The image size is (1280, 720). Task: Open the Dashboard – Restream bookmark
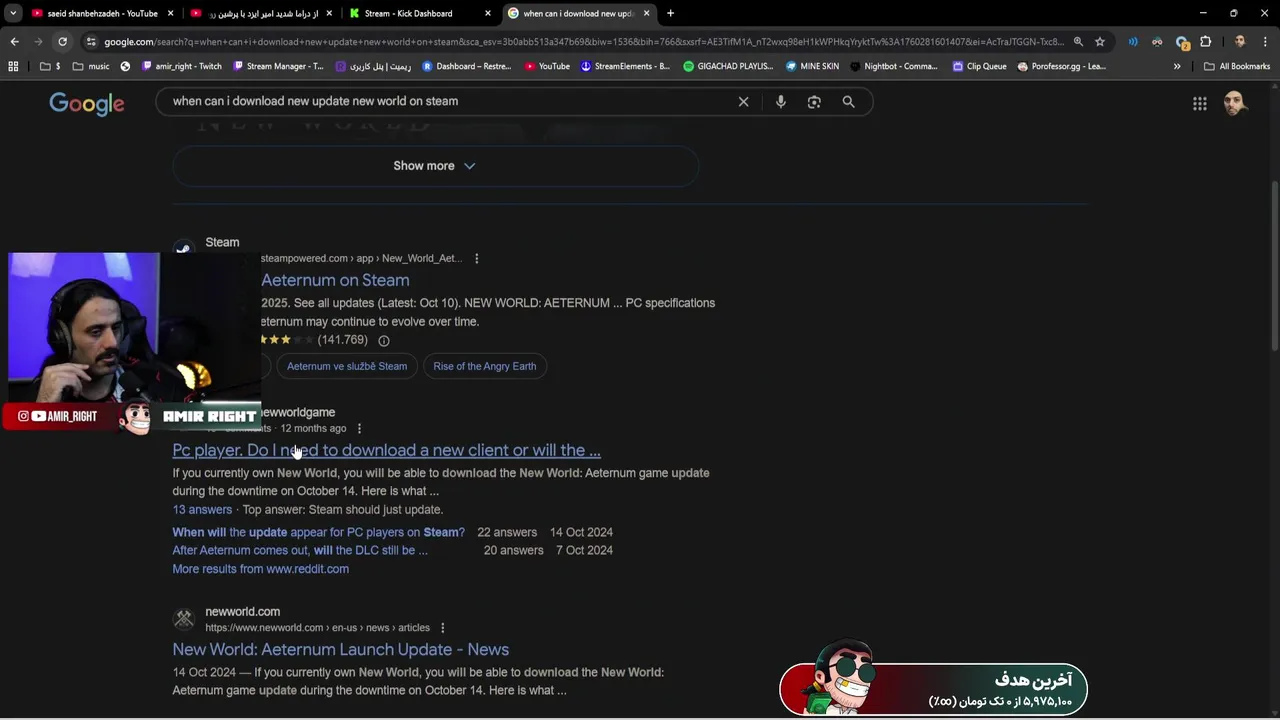click(466, 66)
